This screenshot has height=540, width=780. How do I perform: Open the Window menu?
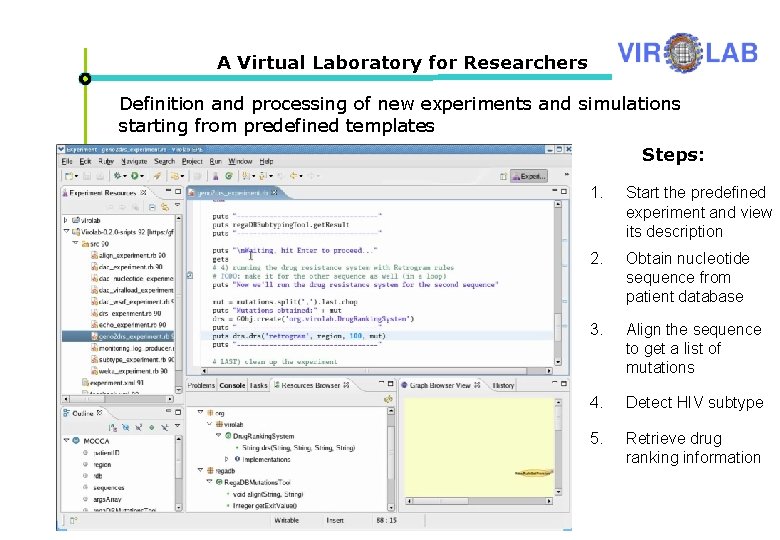(x=240, y=162)
